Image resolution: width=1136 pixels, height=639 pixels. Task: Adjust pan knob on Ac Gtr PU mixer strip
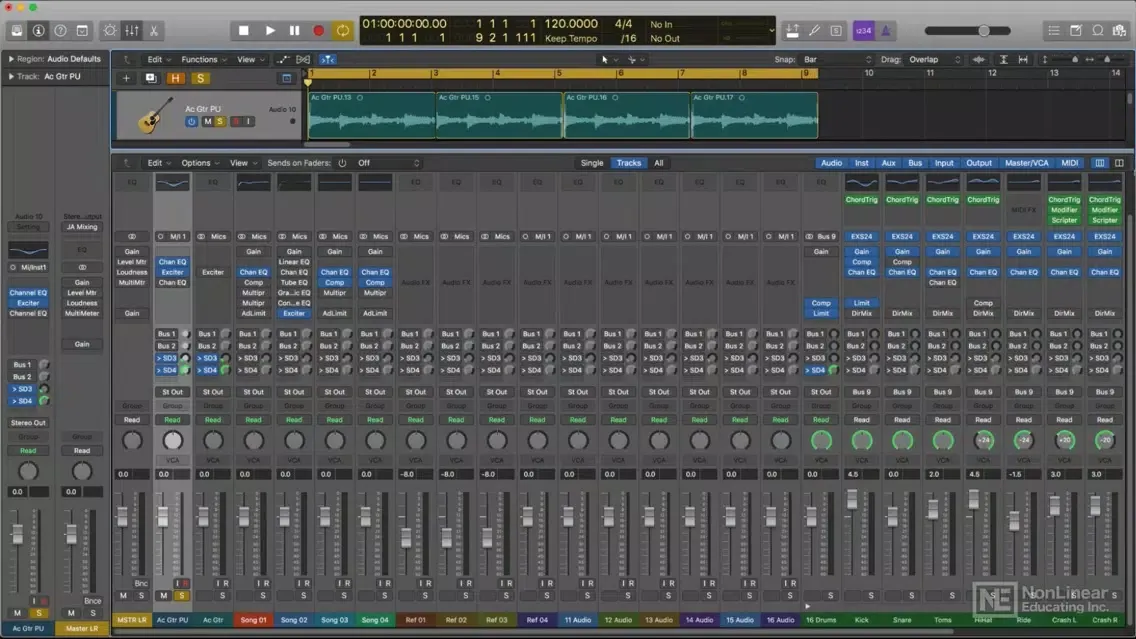tap(172, 440)
